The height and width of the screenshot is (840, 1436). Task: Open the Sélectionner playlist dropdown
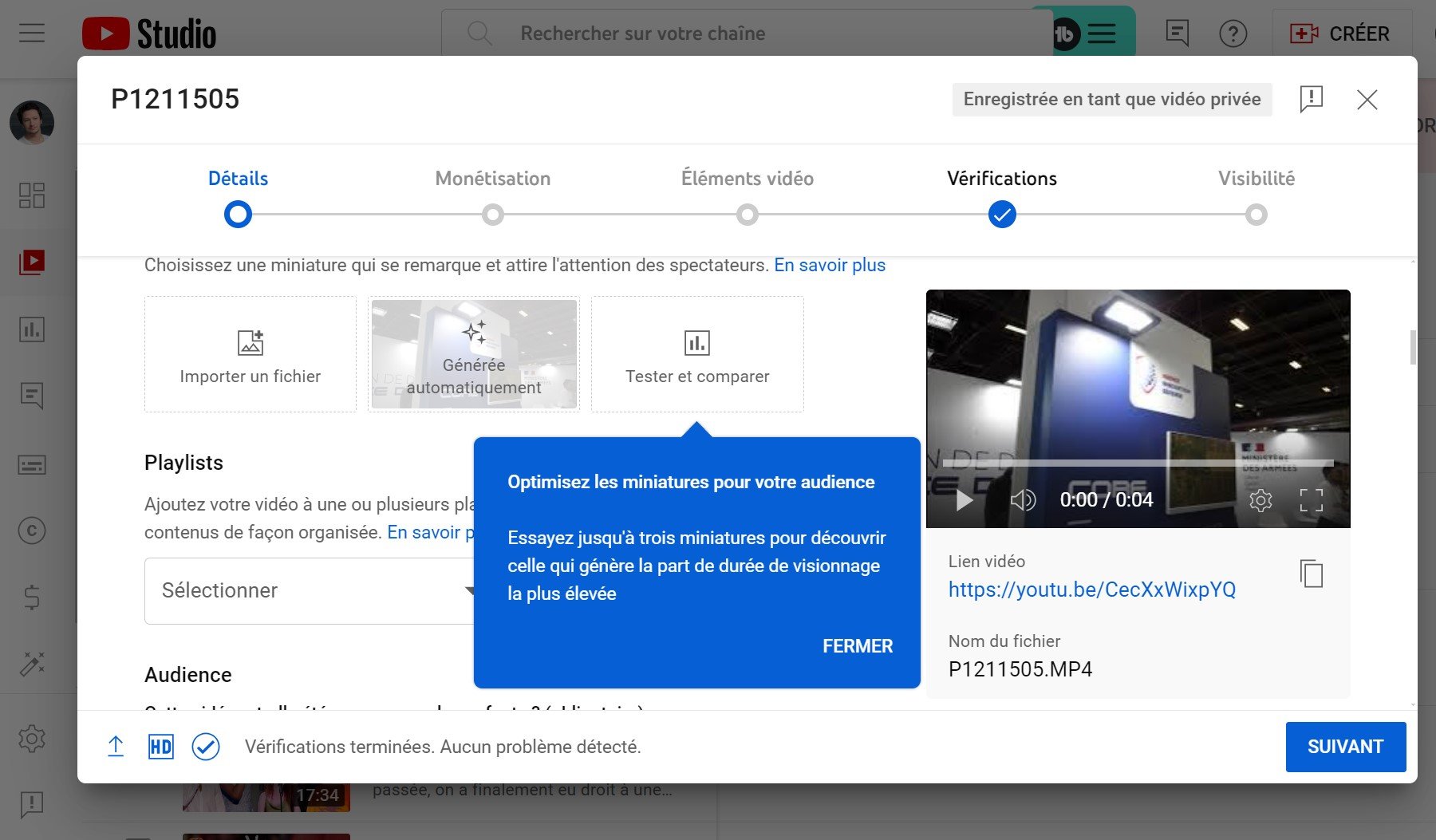point(319,590)
